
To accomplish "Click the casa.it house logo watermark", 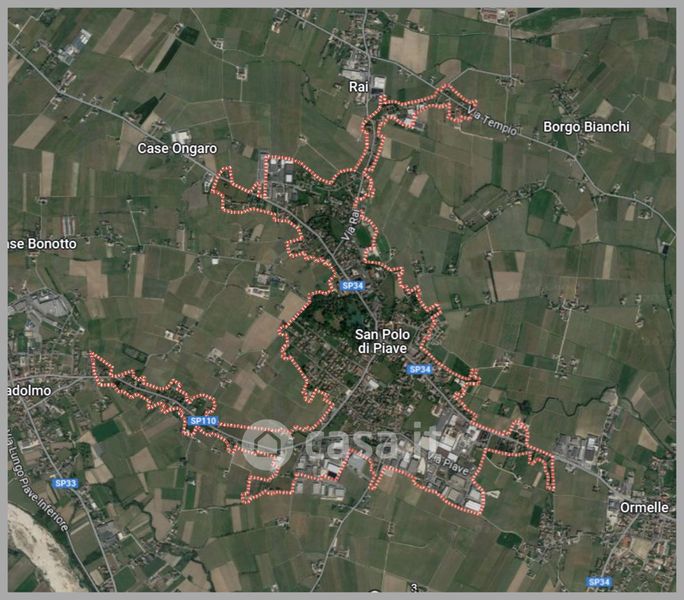I will [267, 444].
